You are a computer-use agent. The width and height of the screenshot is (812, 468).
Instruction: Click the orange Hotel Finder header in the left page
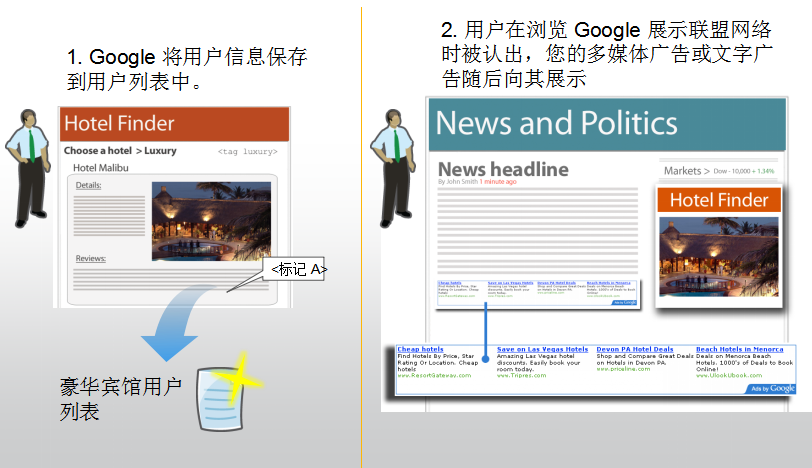pos(175,124)
